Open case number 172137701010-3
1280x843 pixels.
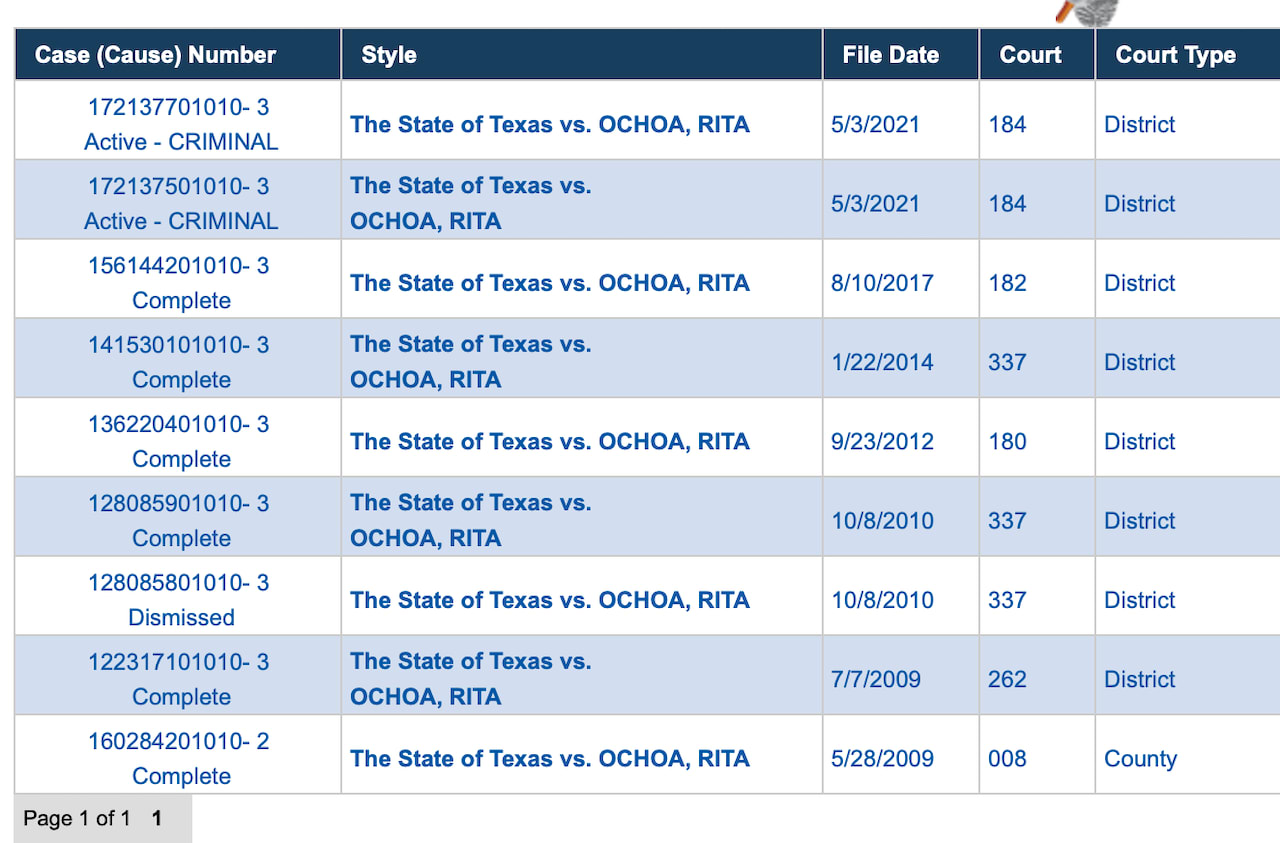point(179,107)
